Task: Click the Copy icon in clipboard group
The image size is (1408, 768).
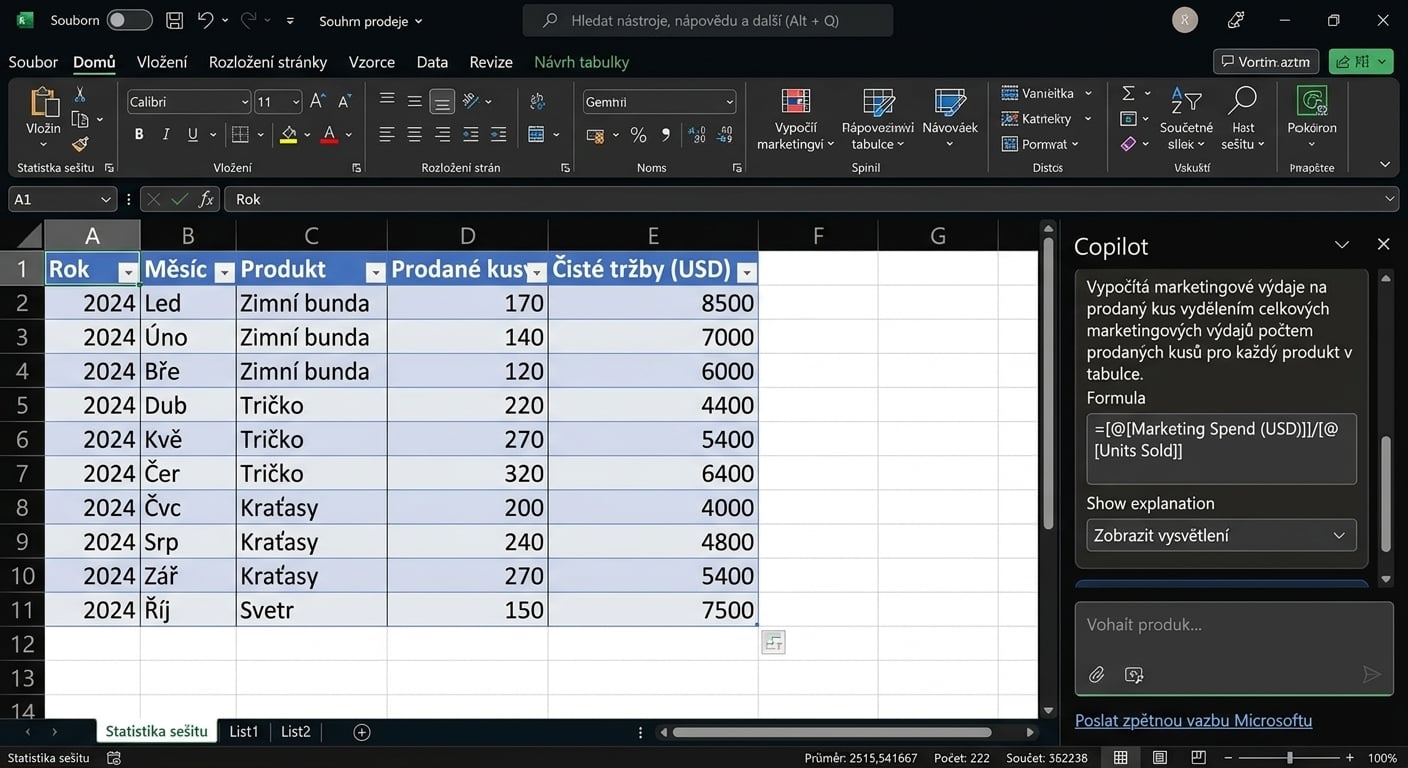Action: point(80,120)
